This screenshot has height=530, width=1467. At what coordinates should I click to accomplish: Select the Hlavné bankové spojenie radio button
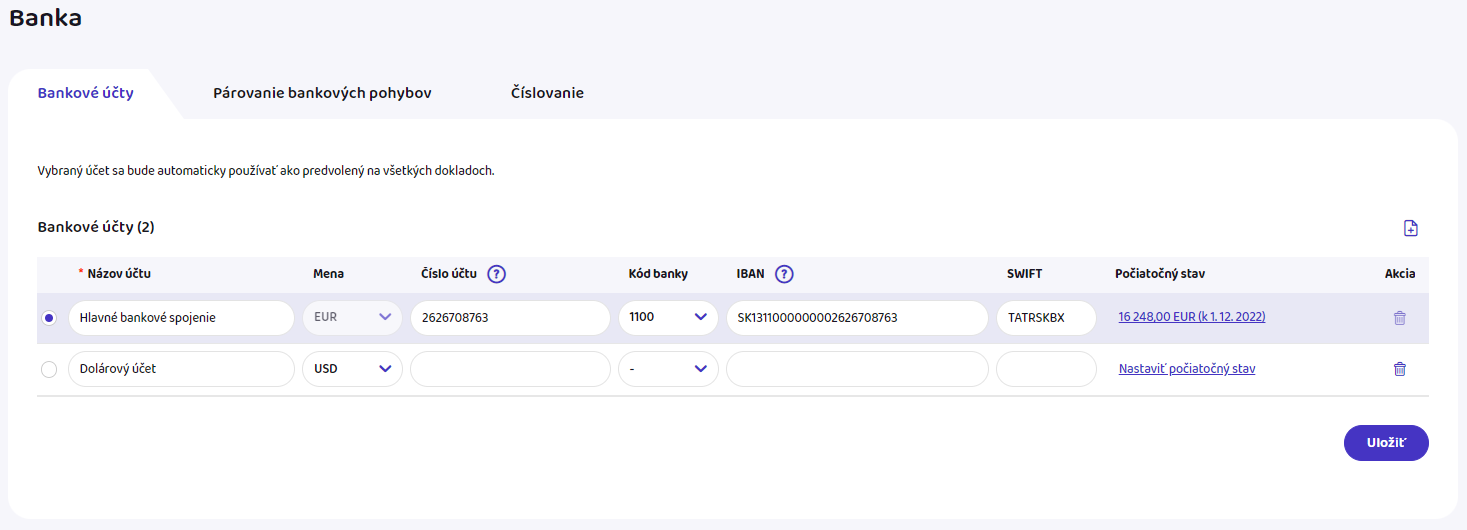tap(50, 318)
